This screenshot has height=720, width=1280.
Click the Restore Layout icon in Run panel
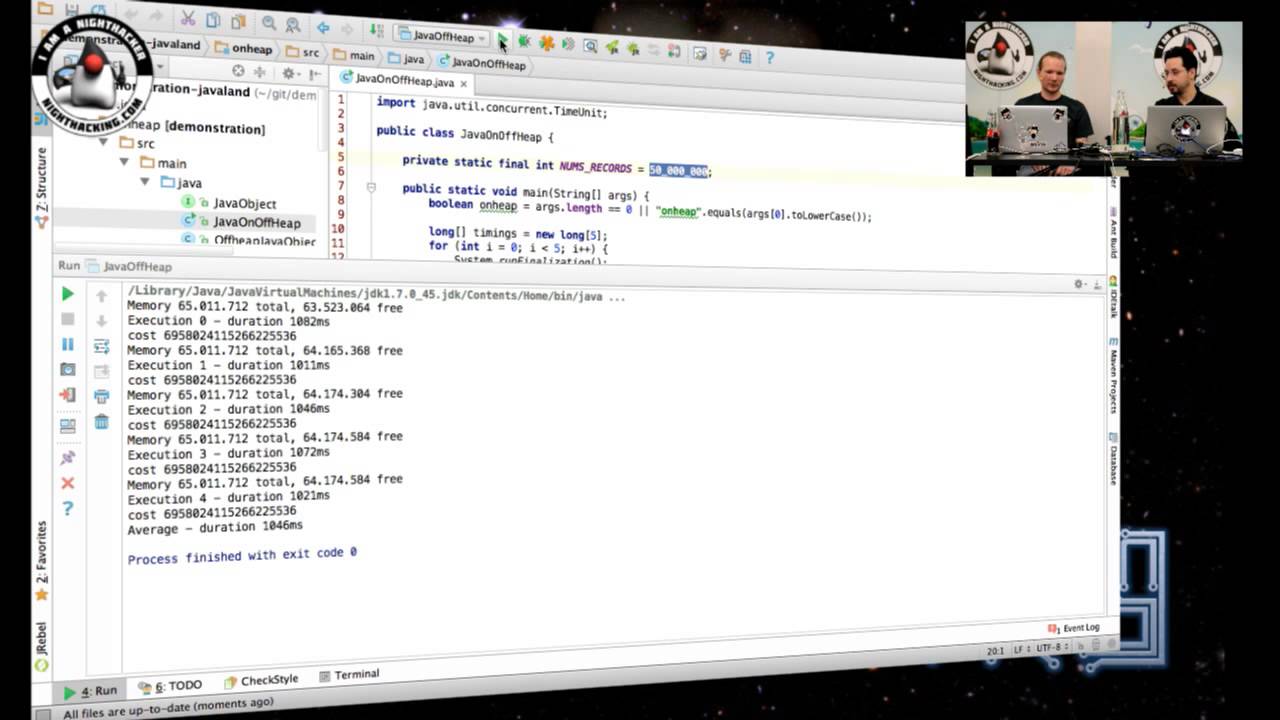pos(67,425)
